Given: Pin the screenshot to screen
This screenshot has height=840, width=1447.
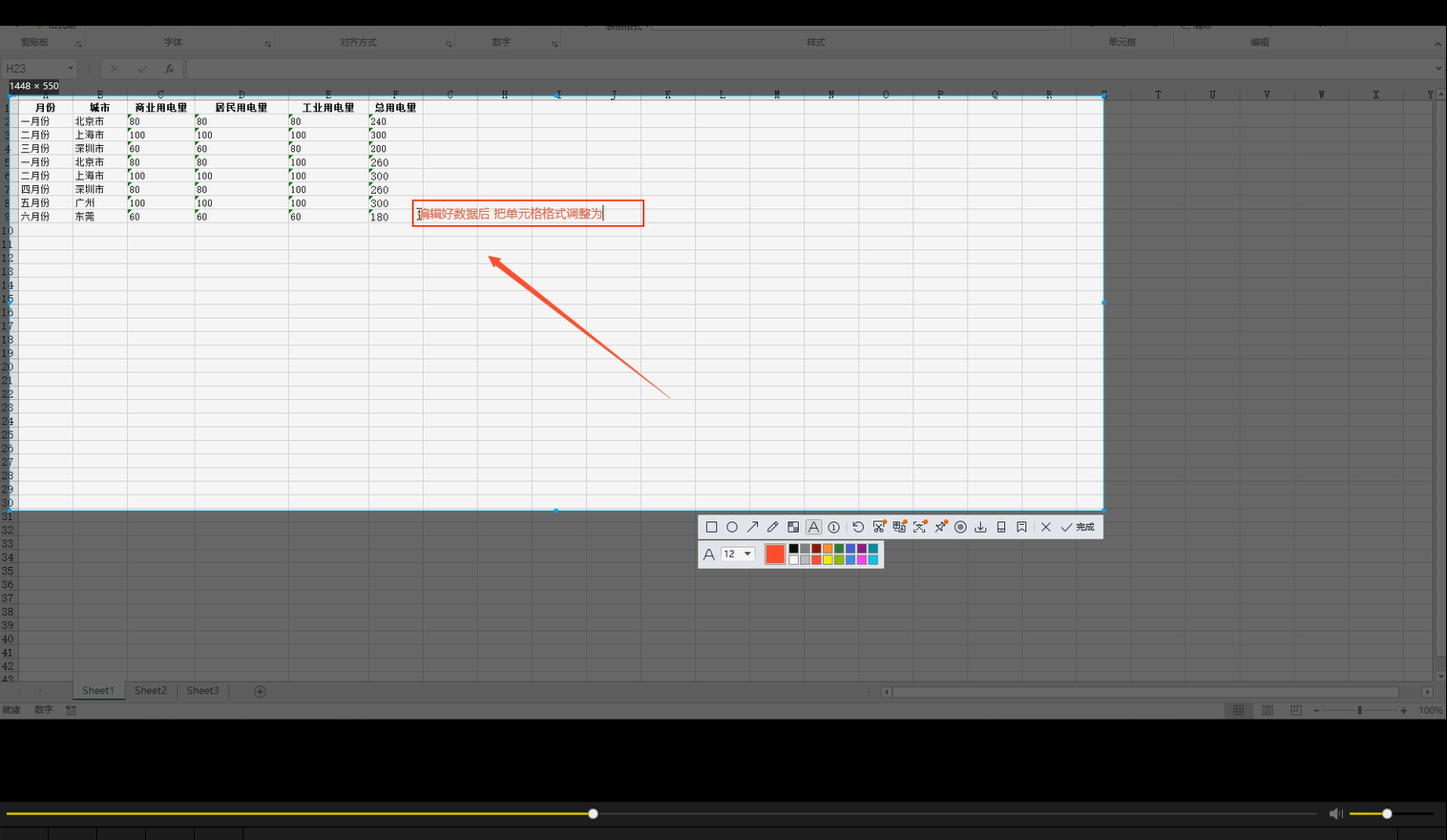Looking at the screenshot, I should [940, 527].
